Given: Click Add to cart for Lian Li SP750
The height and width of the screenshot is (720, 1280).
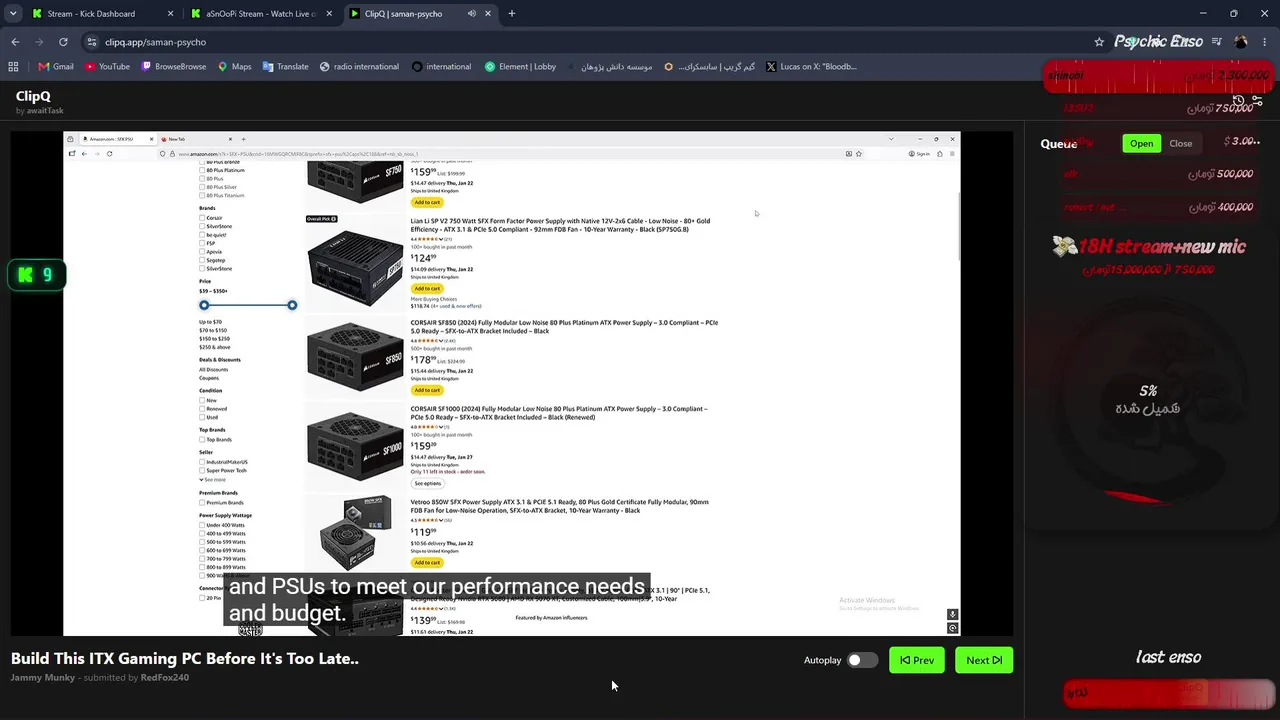Looking at the screenshot, I should tap(427, 288).
